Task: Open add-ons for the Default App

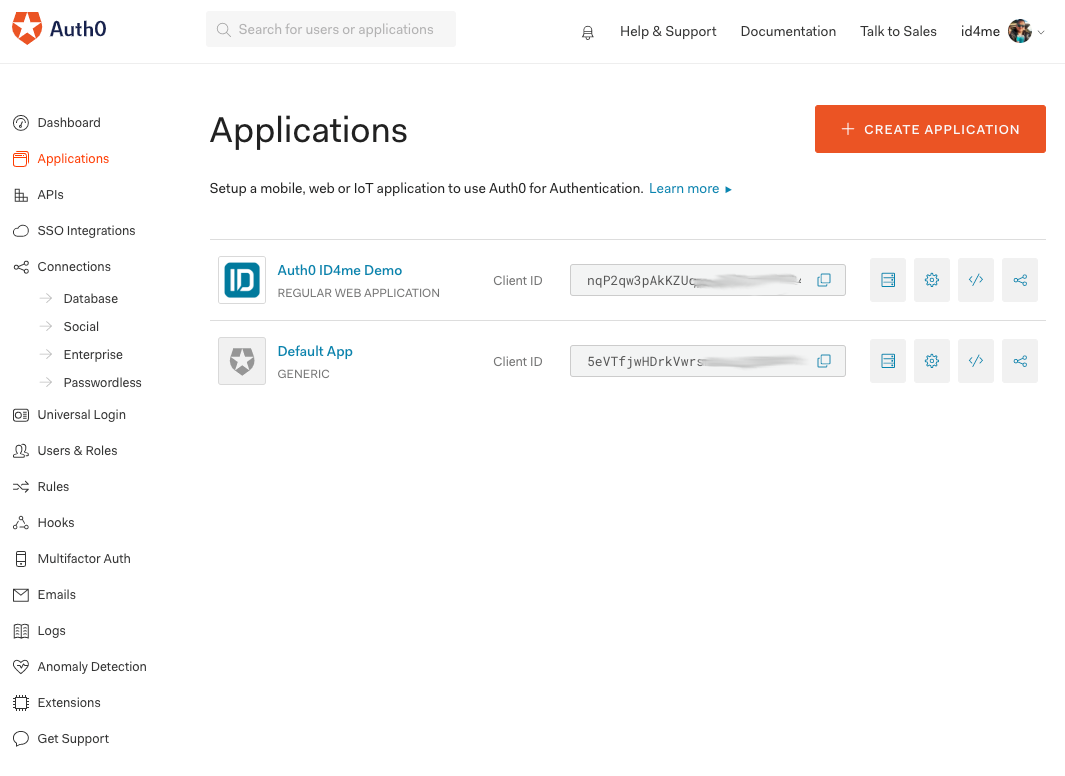Action: pyautogui.click(x=1019, y=361)
